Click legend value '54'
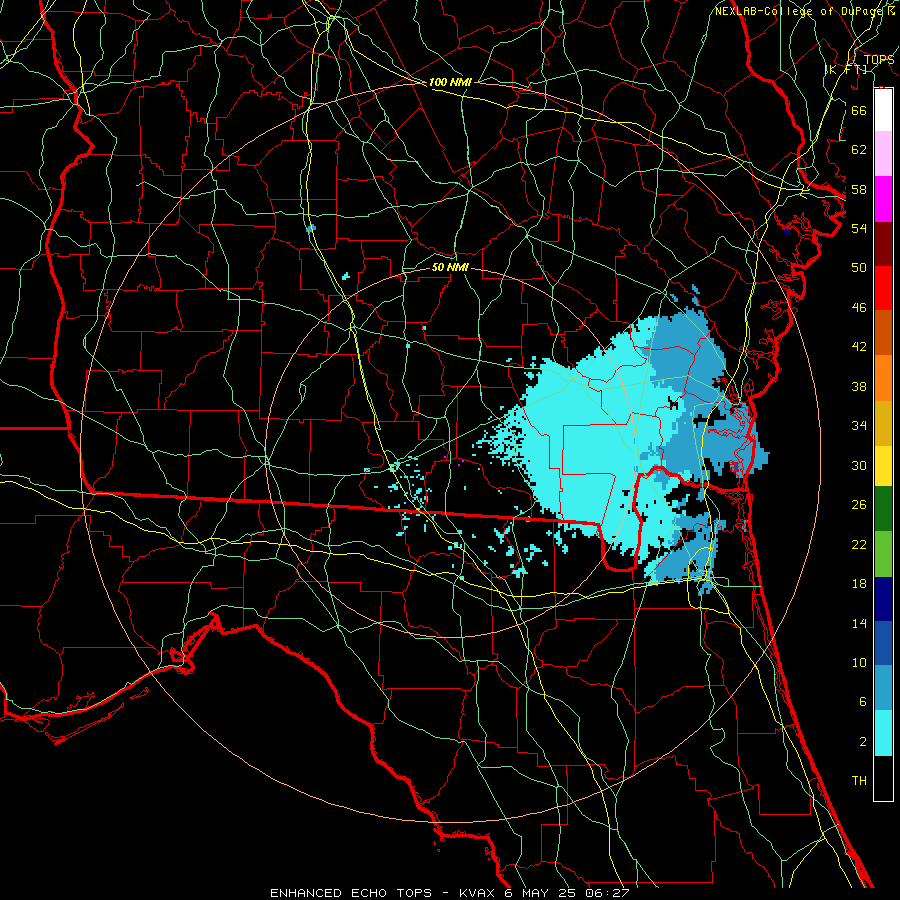 pos(859,228)
